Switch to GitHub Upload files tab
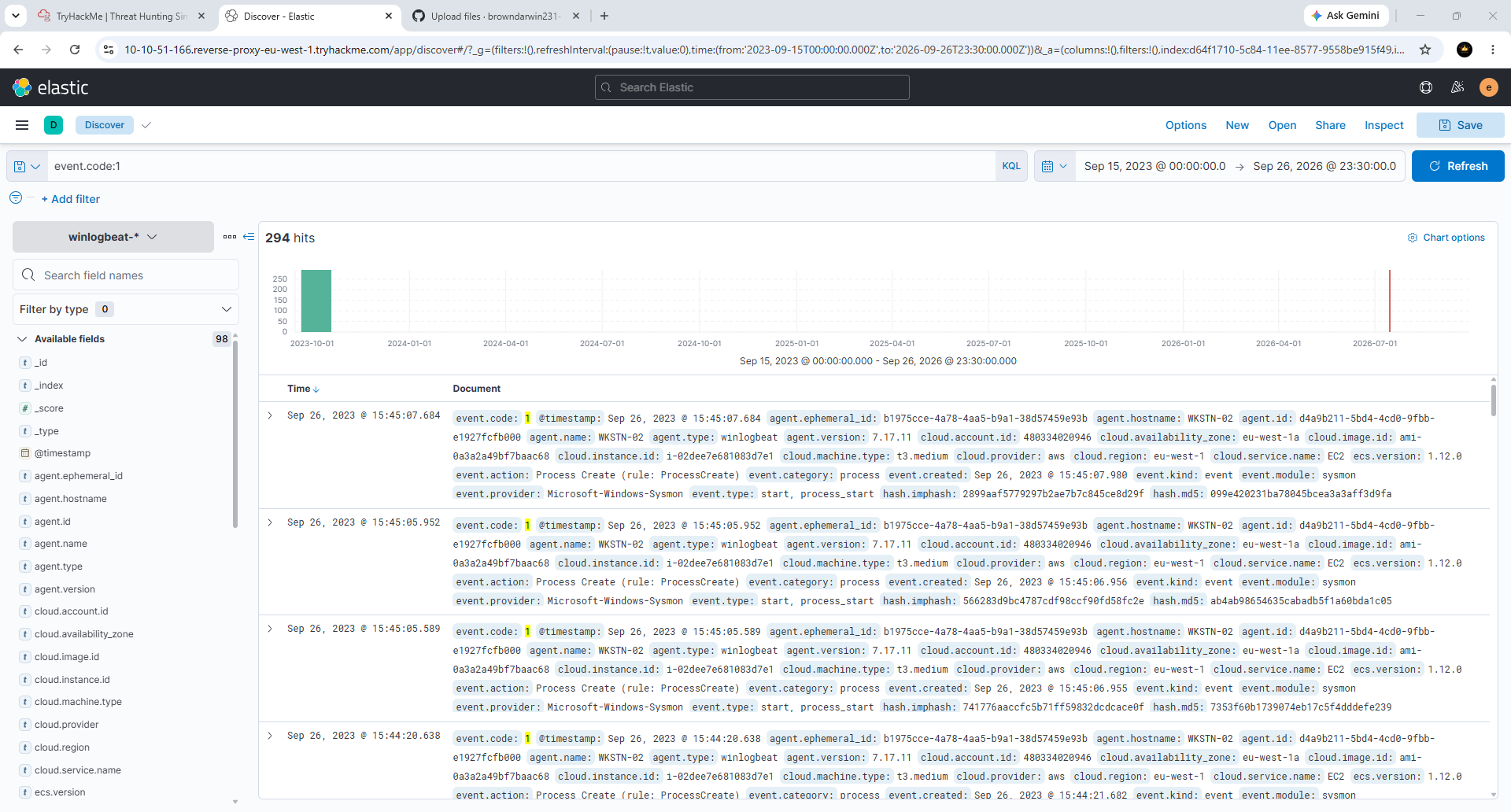The image size is (1511, 812). pos(496,16)
